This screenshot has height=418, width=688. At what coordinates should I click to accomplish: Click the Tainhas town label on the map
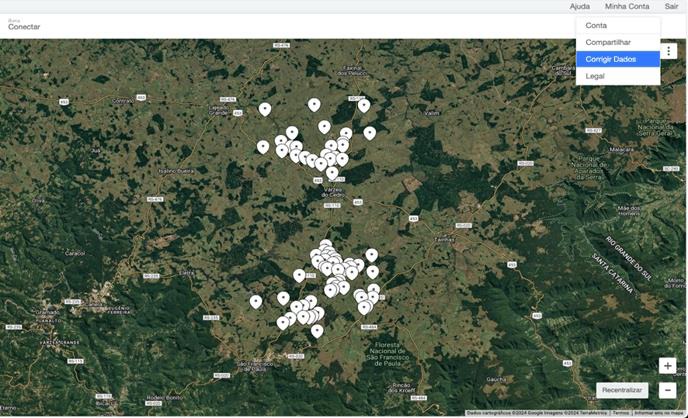tap(444, 240)
